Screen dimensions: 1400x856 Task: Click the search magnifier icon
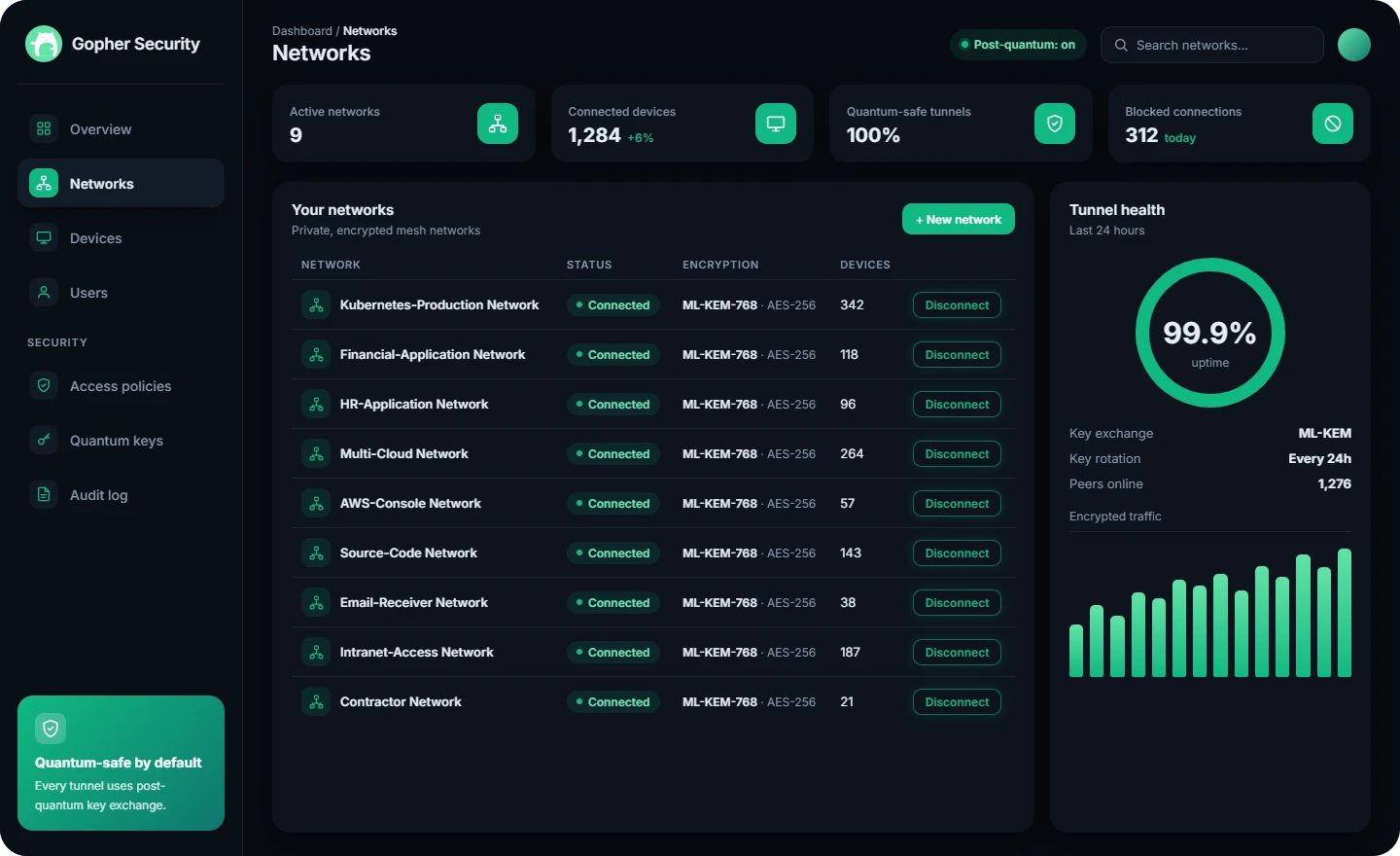click(1121, 45)
